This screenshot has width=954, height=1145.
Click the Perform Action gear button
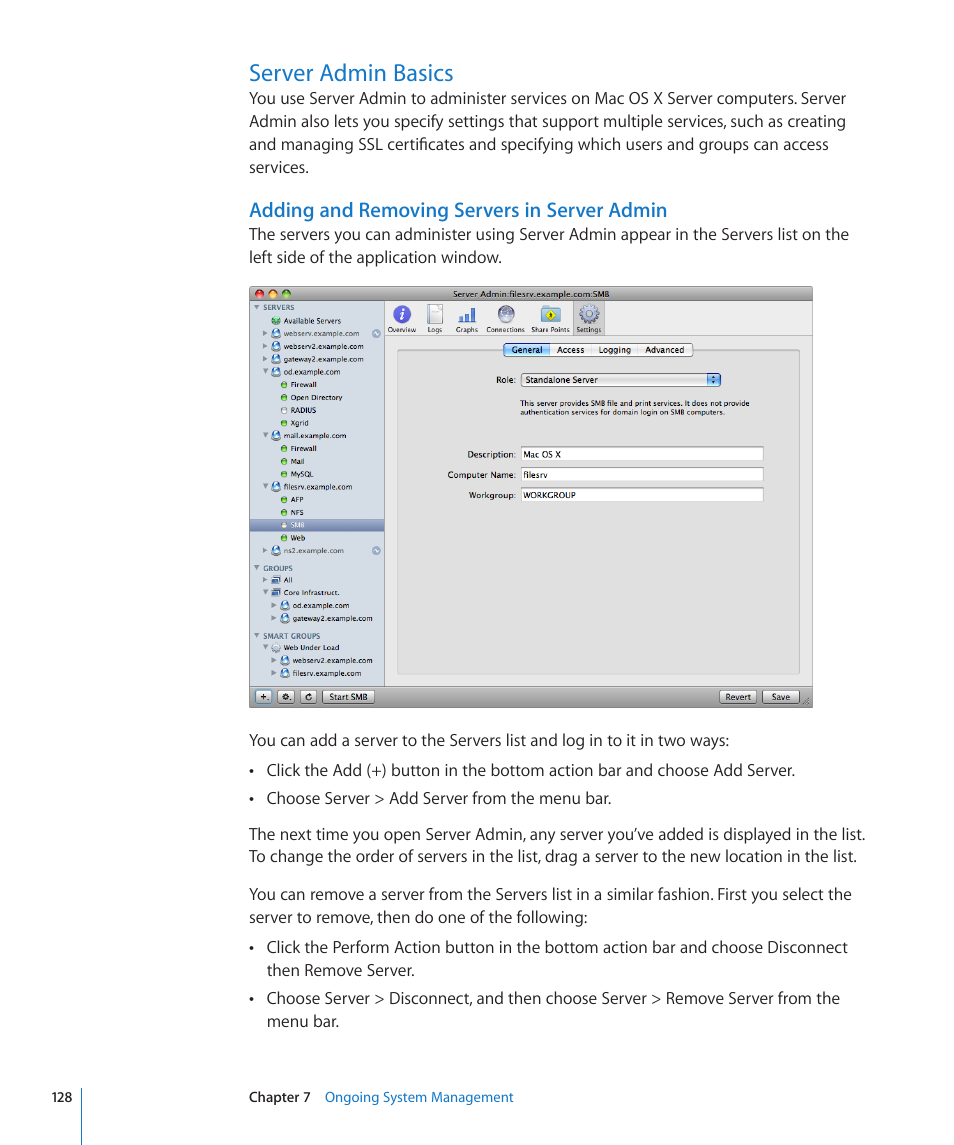pos(286,697)
